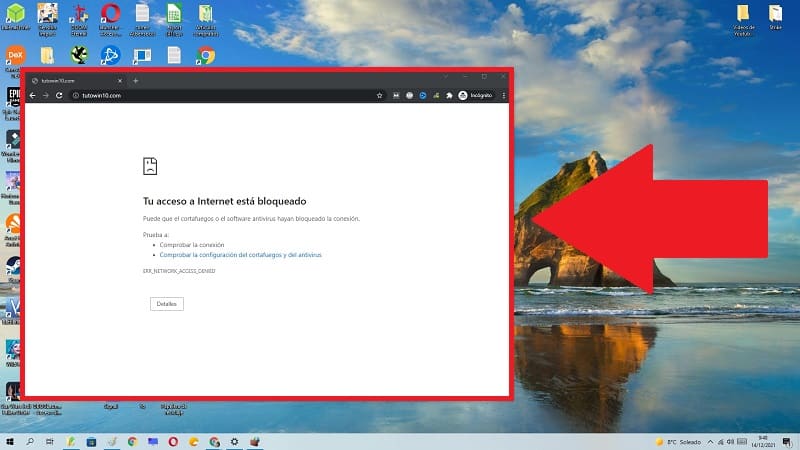Reload the tutowin10.com page
The image size is (800, 450).
[59, 95]
